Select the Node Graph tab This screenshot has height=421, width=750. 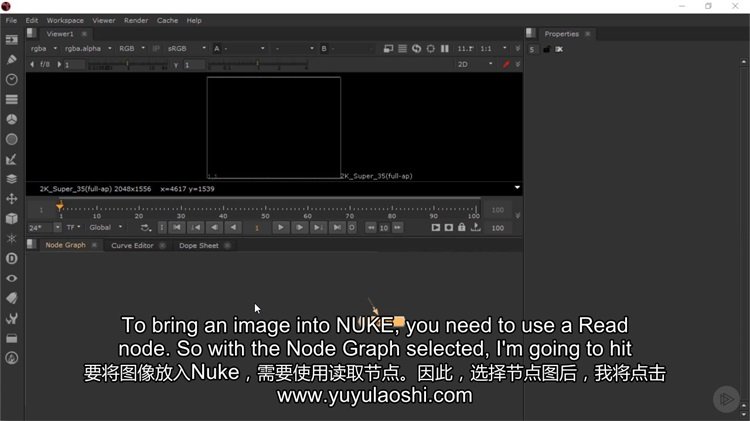point(66,245)
